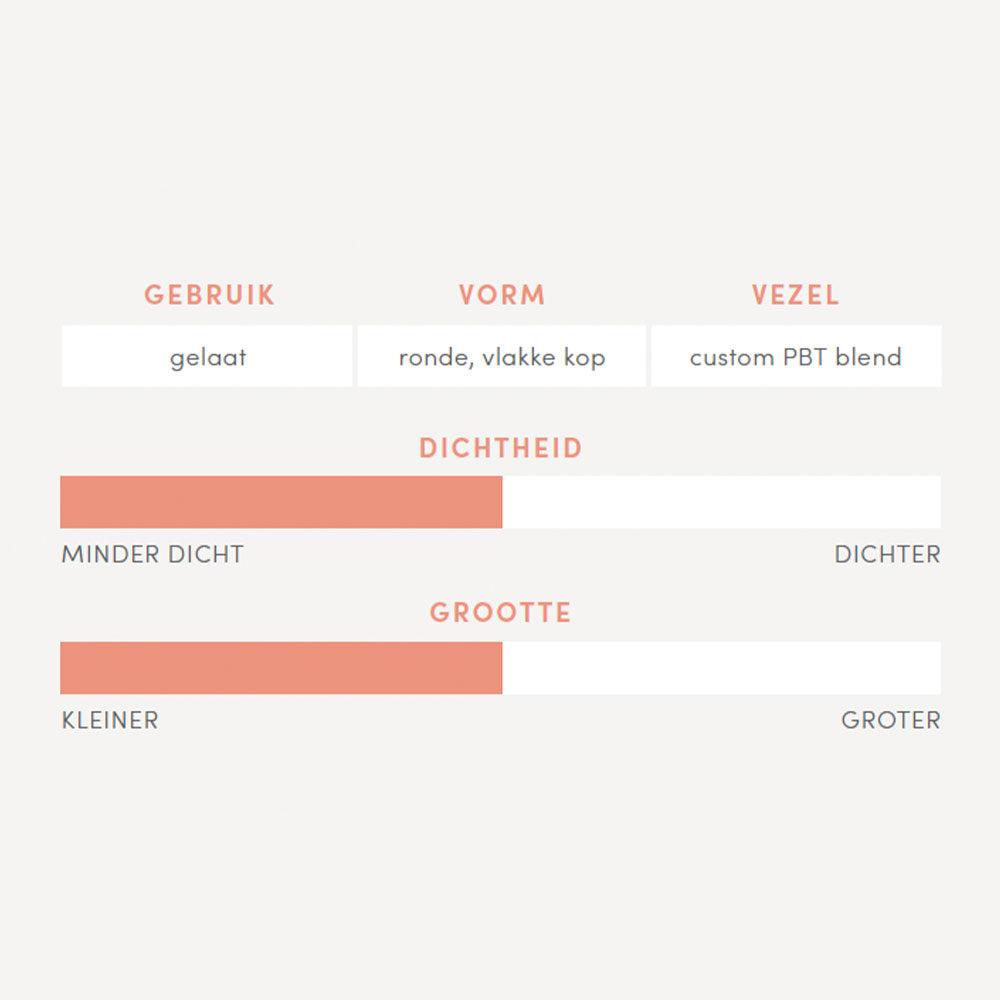The width and height of the screenshot is (1000, 1000).
Task: Click the empty part of the Dichtheid bar
Action: tap(721, 502)
